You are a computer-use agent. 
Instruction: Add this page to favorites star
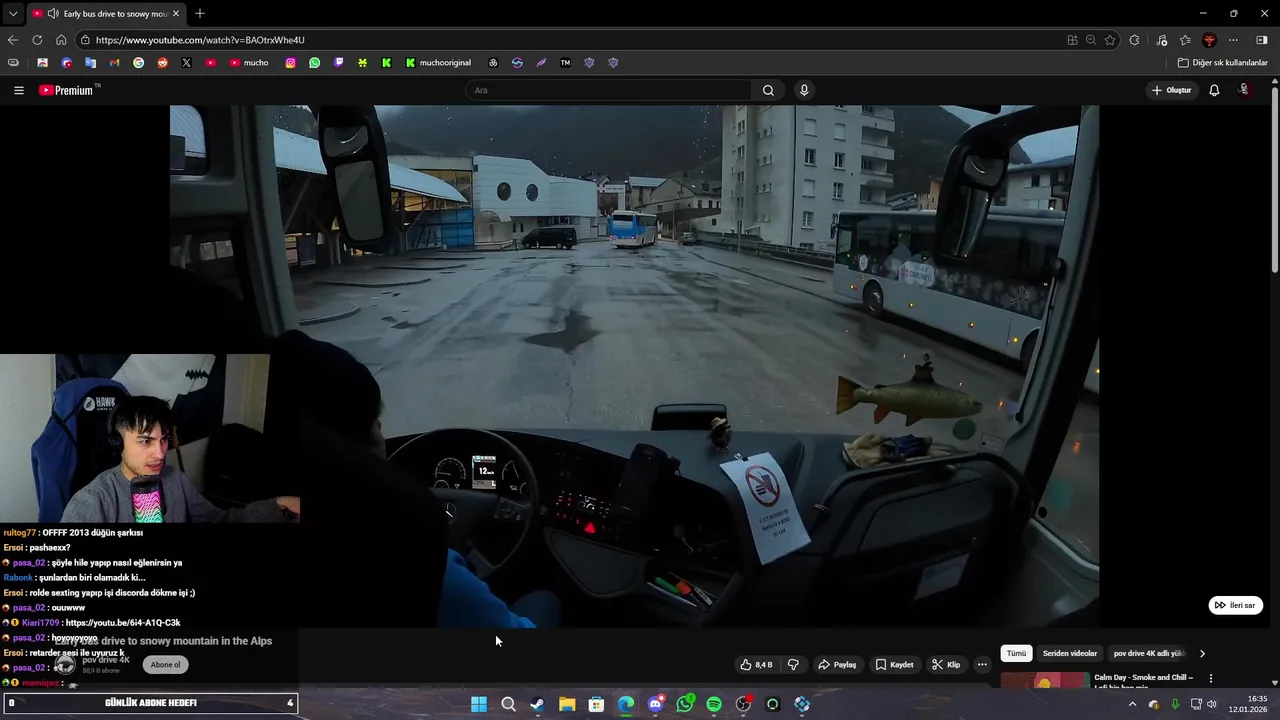coord(1110,40)
